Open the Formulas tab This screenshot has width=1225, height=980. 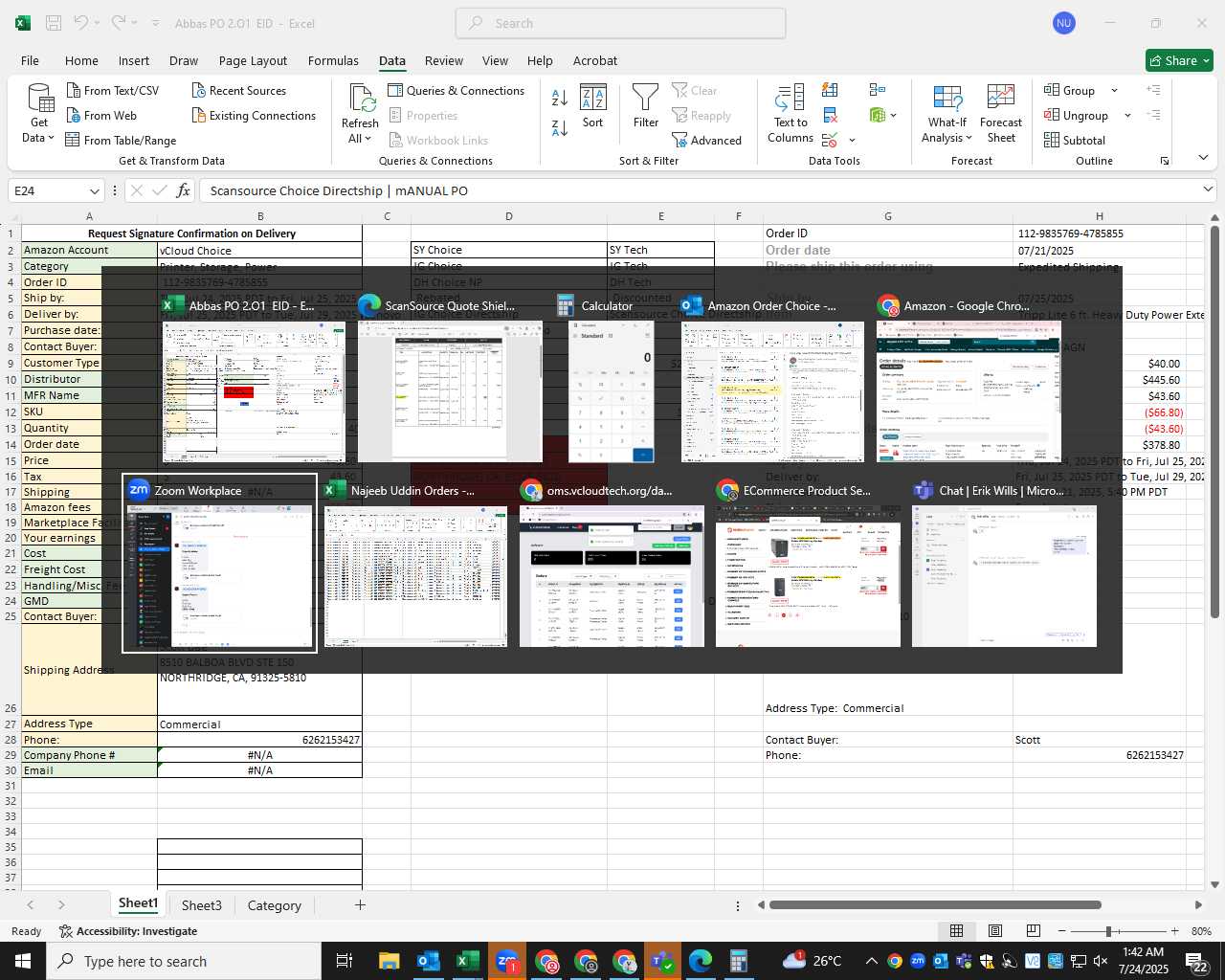pos(333,60)
